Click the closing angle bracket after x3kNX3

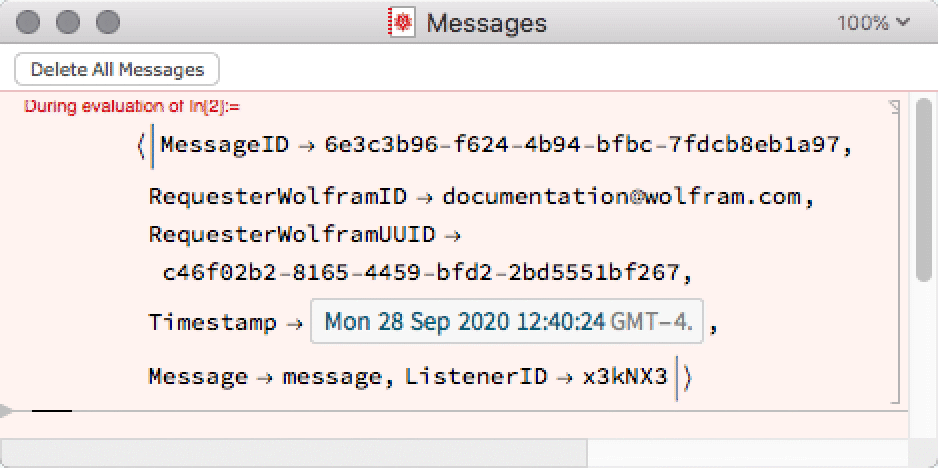(687, 377)
